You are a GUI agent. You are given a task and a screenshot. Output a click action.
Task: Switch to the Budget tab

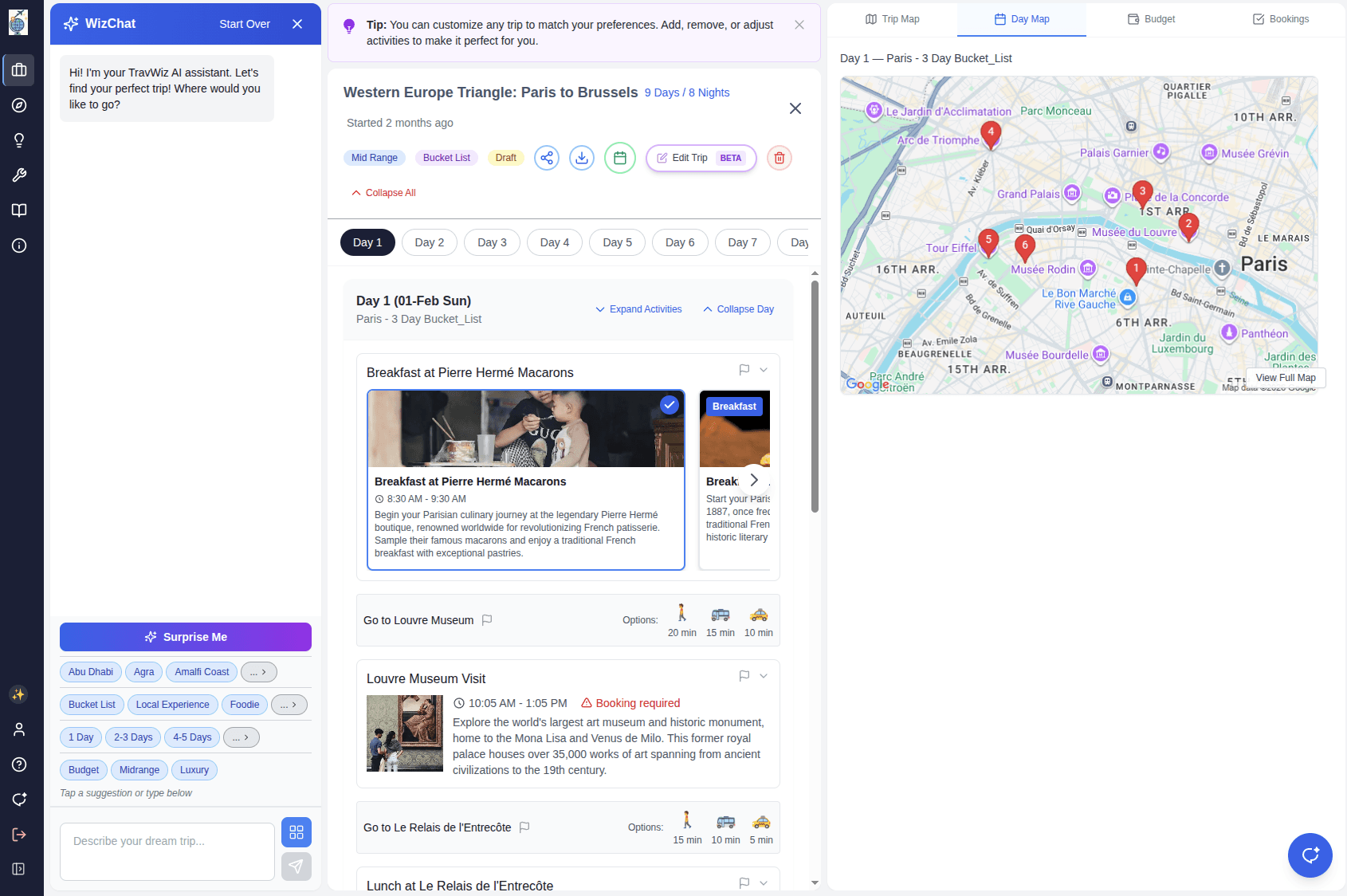point(1150,18)
